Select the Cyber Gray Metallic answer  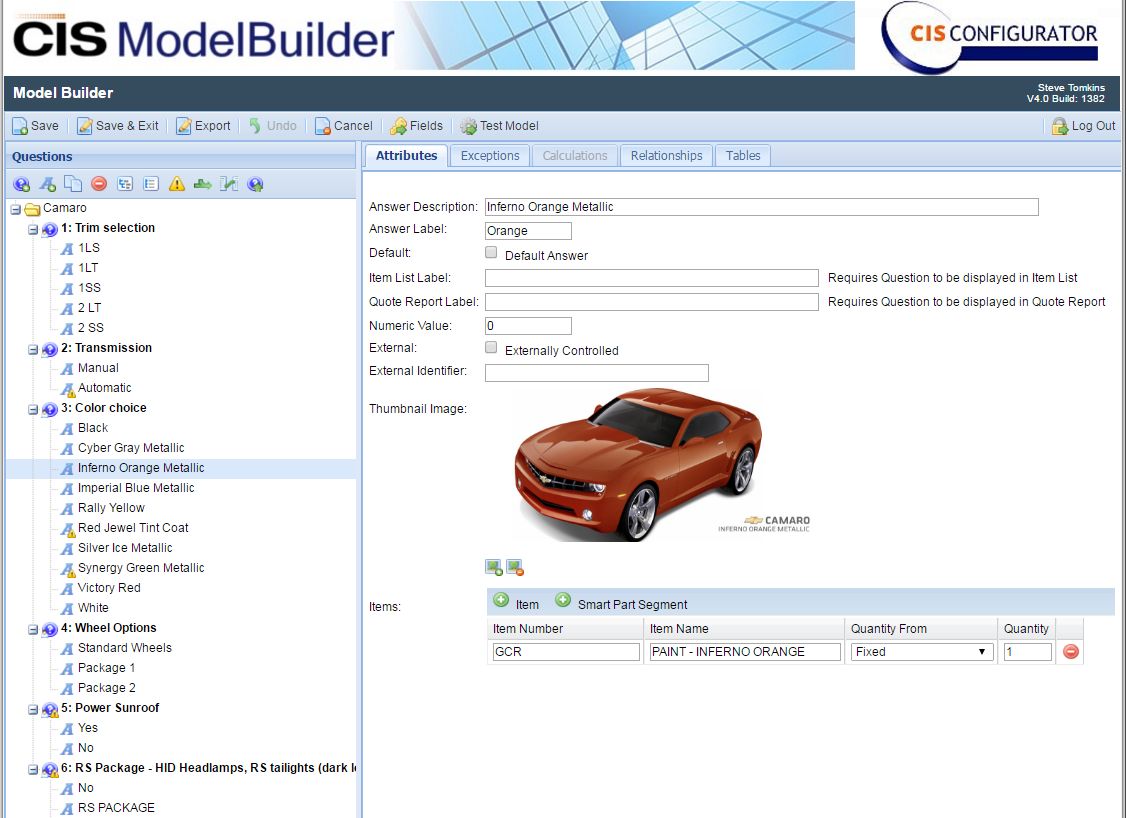click(x=131, y=448)
